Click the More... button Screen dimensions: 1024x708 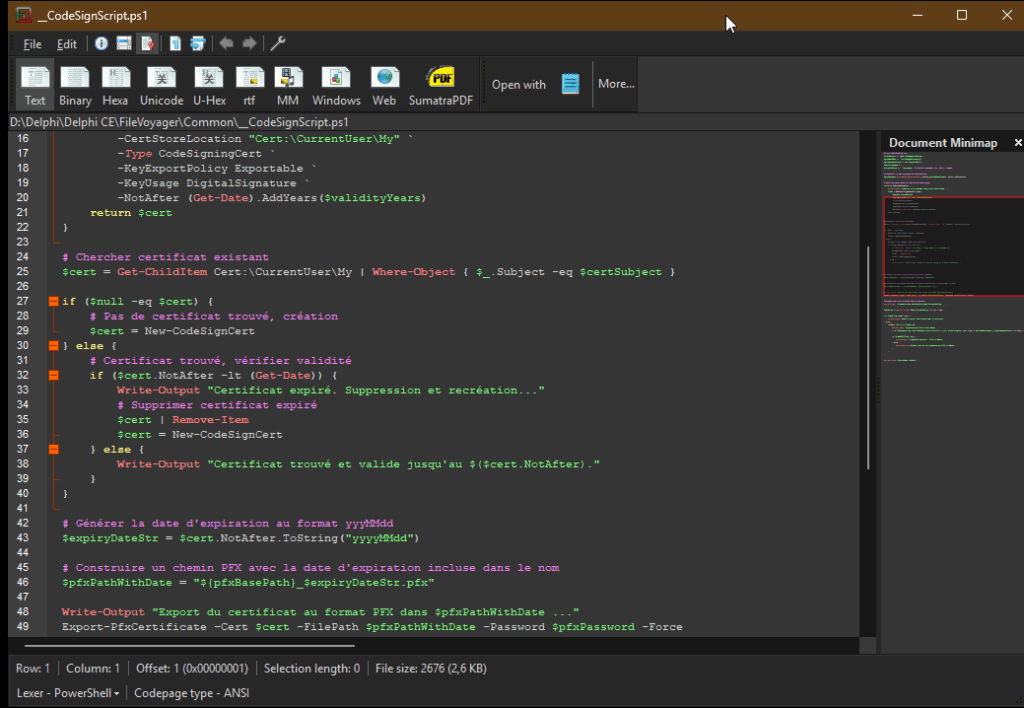(616, 84)
